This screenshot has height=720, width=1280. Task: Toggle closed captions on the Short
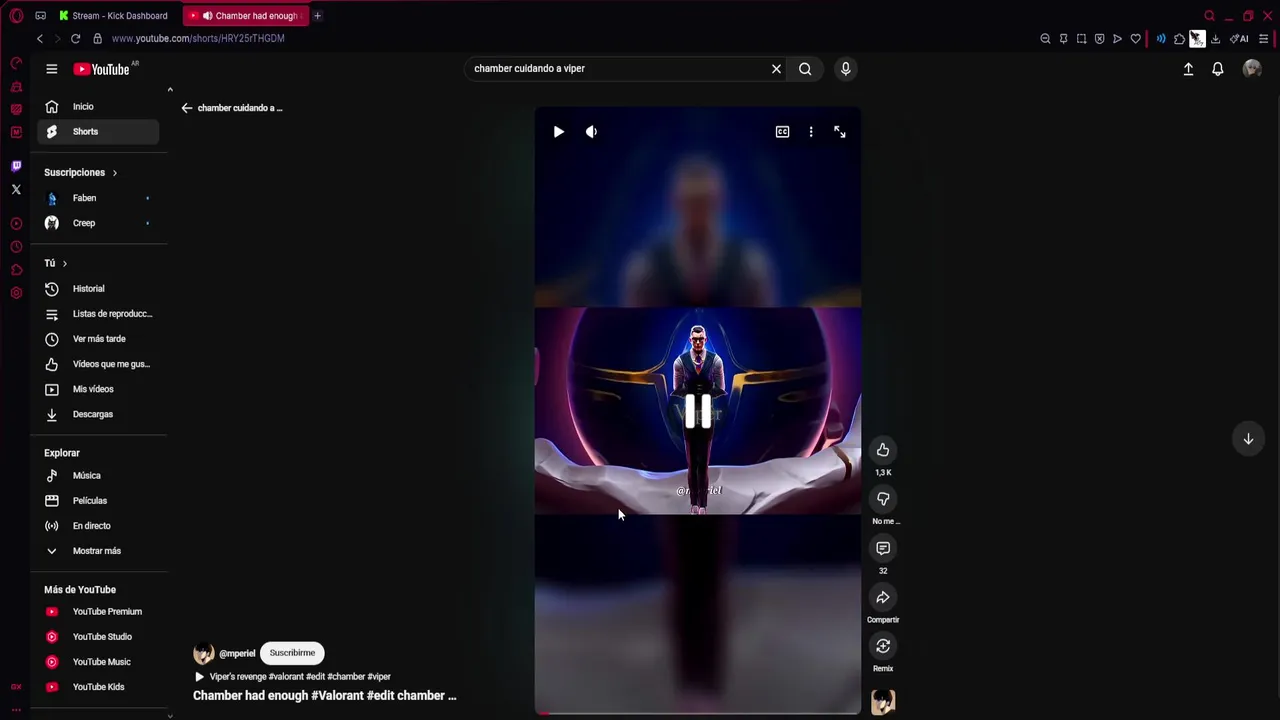pyautogui.click(x=782, y=132)
